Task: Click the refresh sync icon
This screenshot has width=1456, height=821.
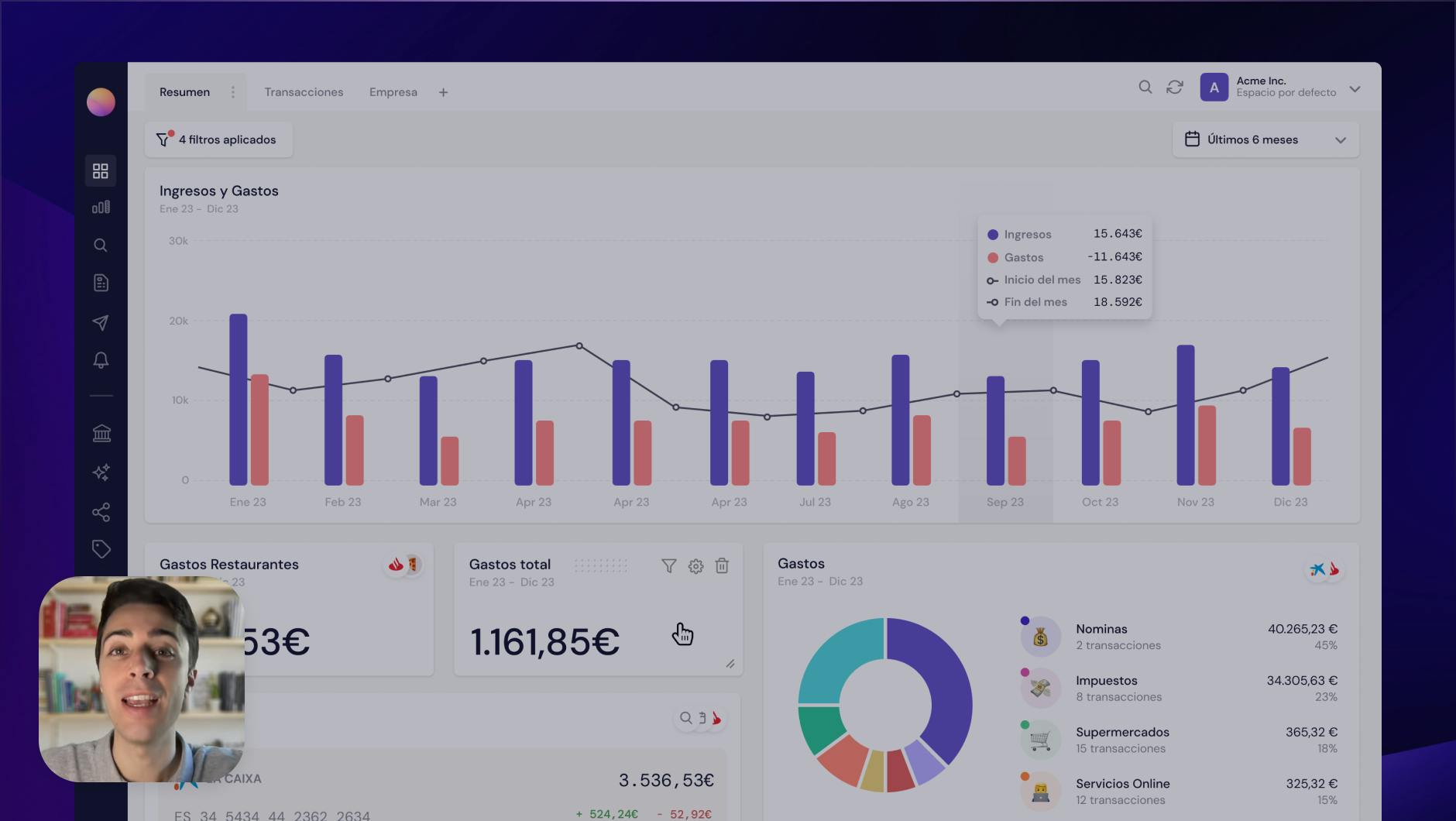Action: point(1175,87)
